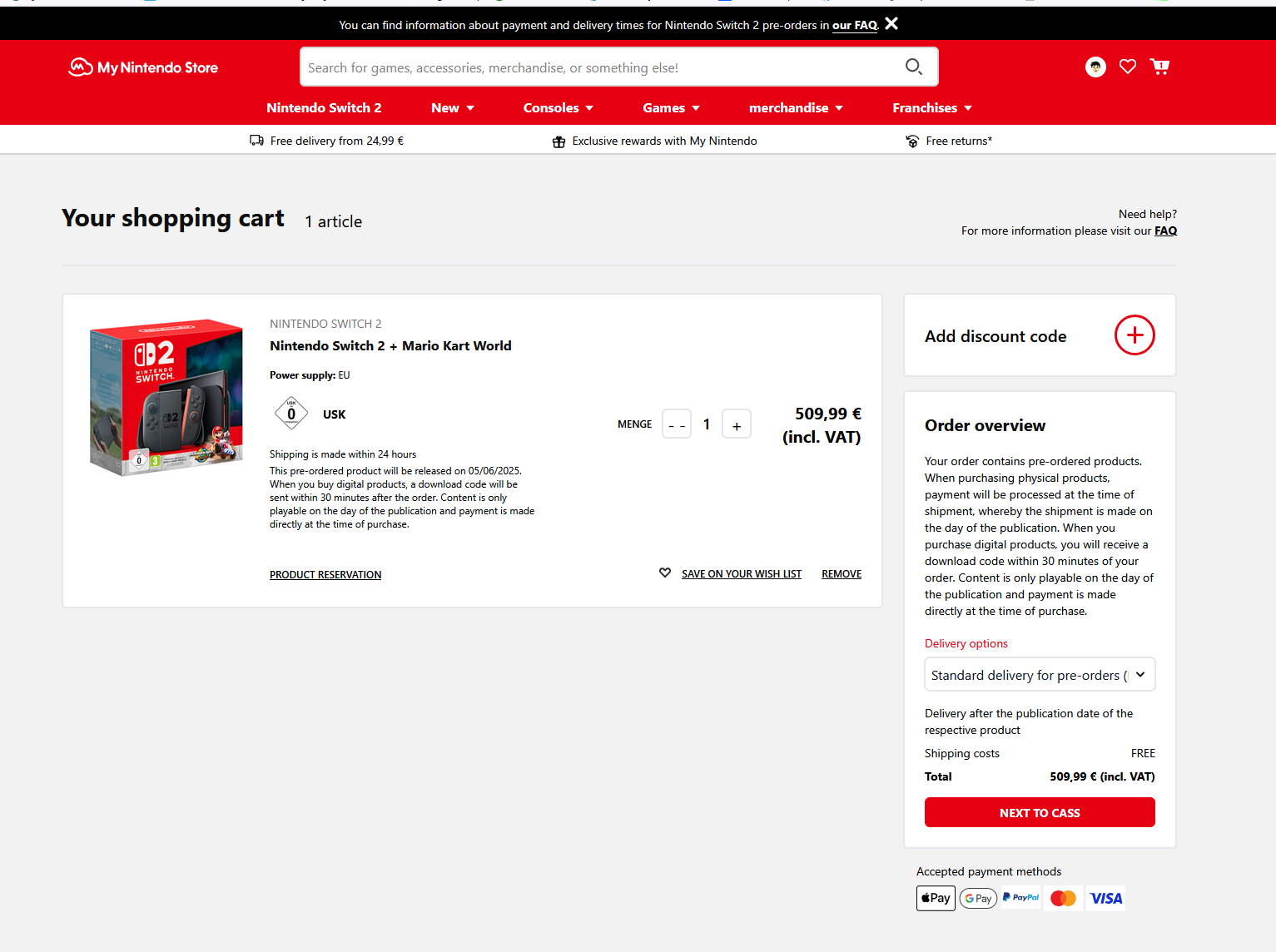Click the Delivery options label

click(966, 643)
